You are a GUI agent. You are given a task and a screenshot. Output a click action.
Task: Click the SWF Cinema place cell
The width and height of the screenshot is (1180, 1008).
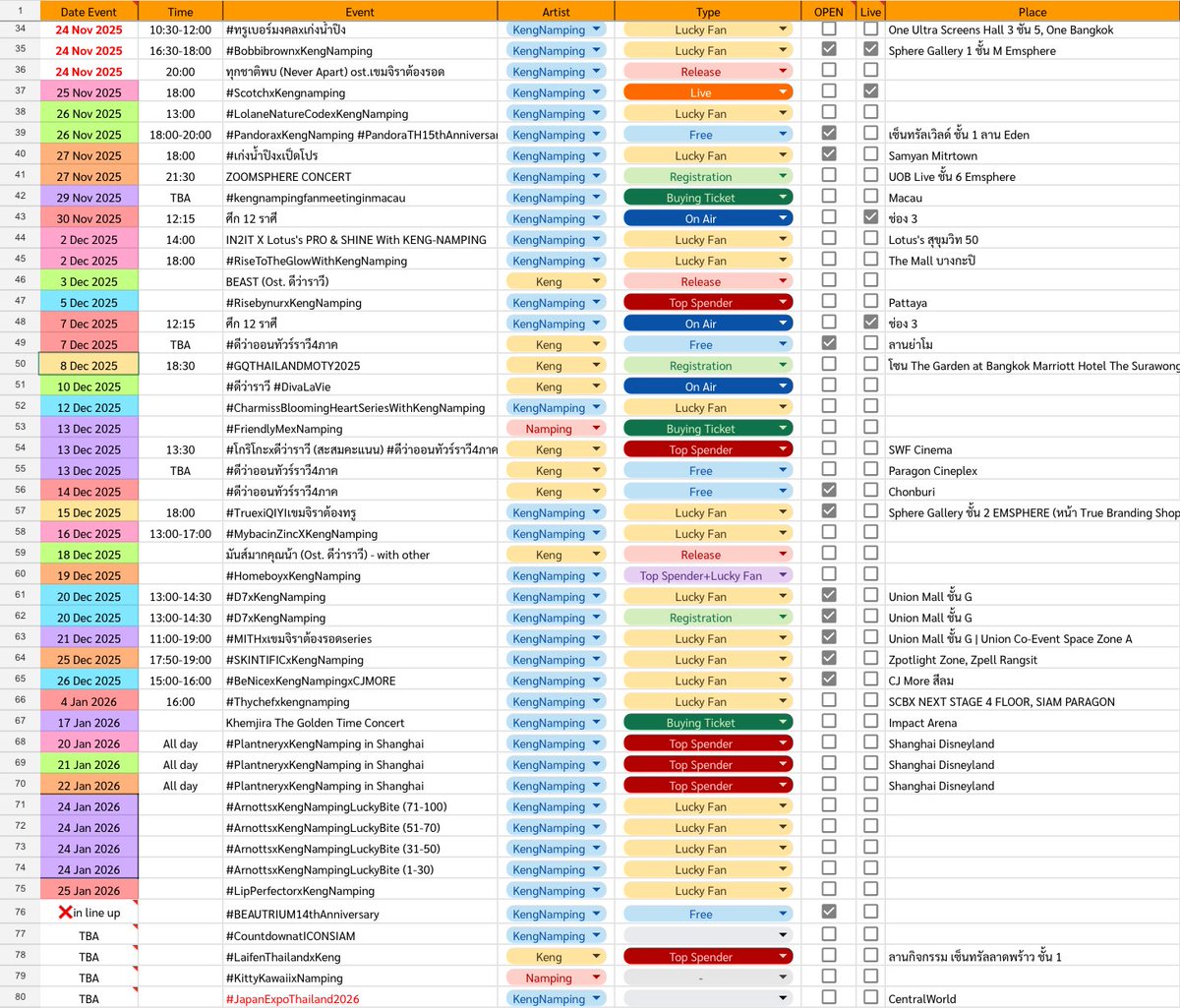(x=1032, y=449)
